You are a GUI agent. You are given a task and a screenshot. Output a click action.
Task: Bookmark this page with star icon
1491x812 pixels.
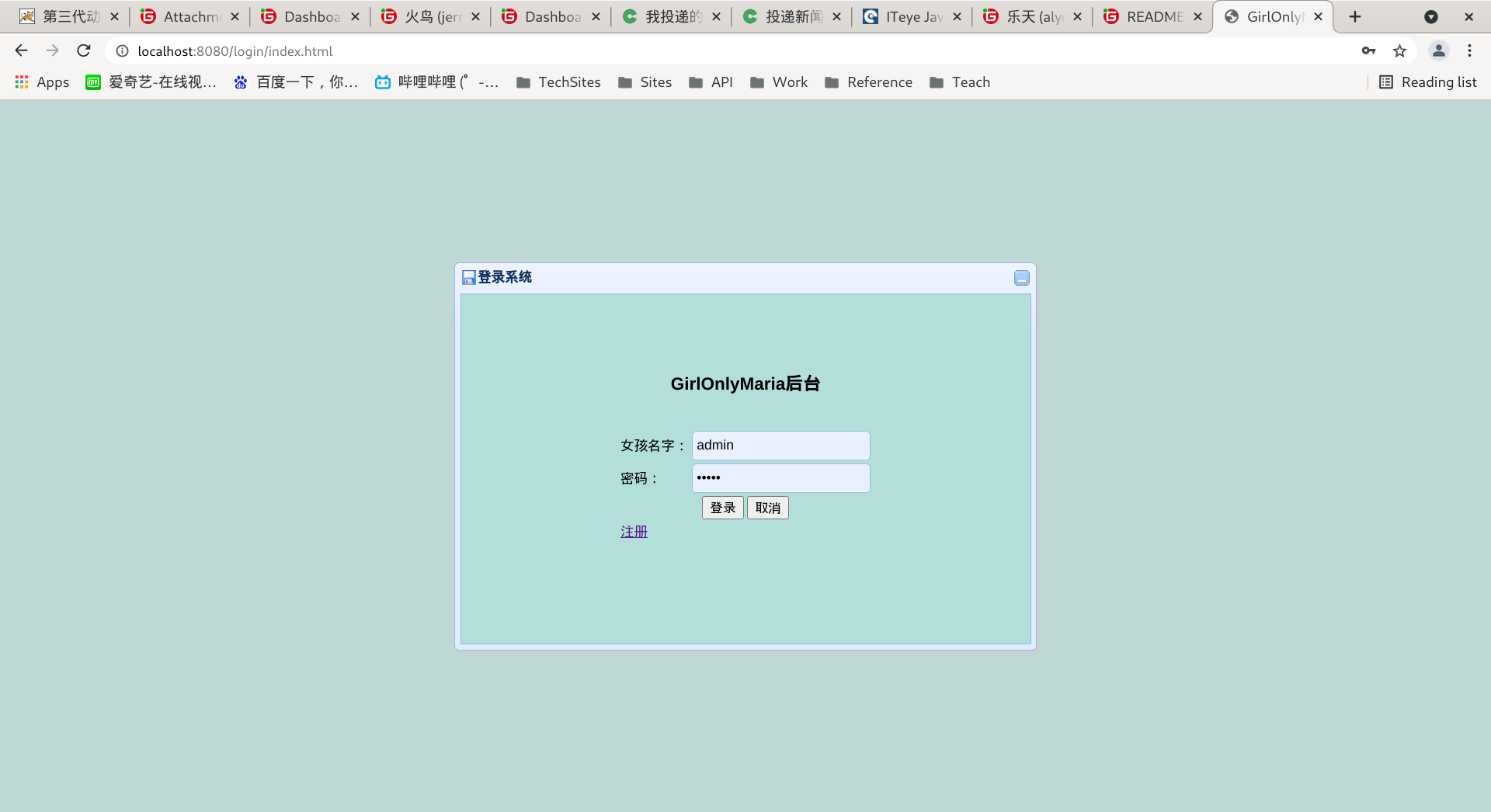point(1399,50)
